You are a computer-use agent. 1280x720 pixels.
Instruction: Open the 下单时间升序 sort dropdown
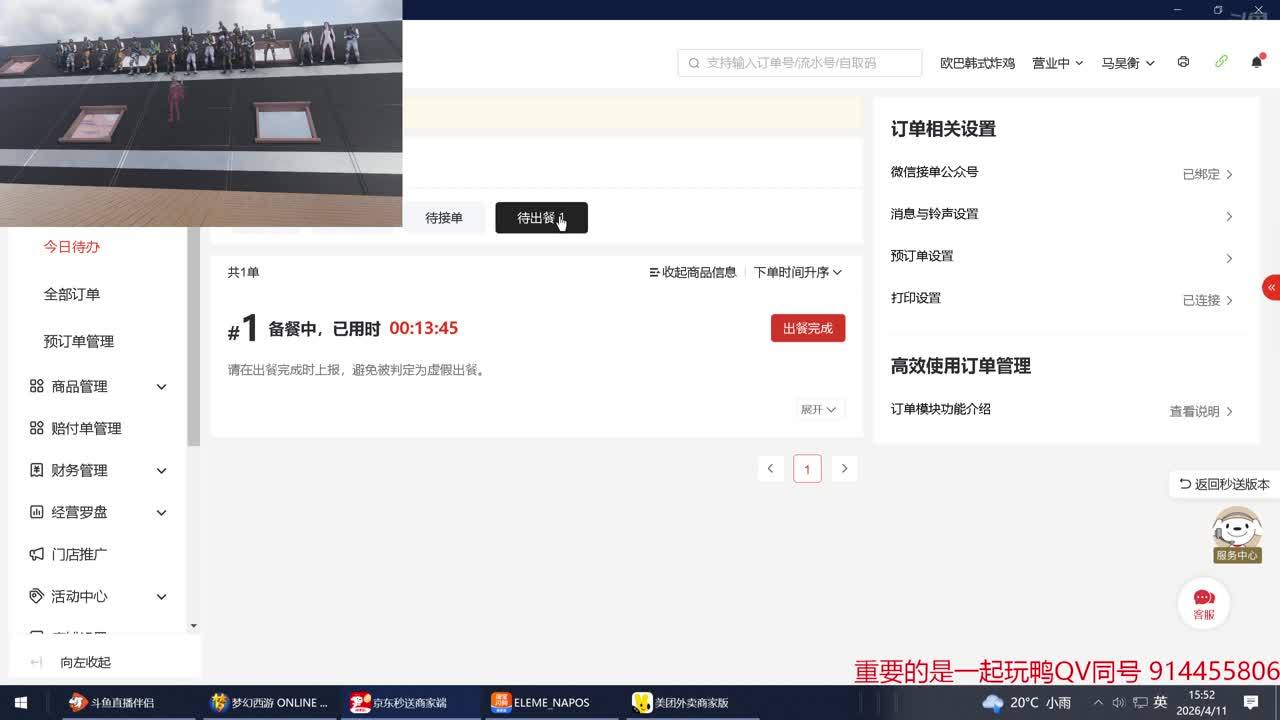click(x=797, y=272)
